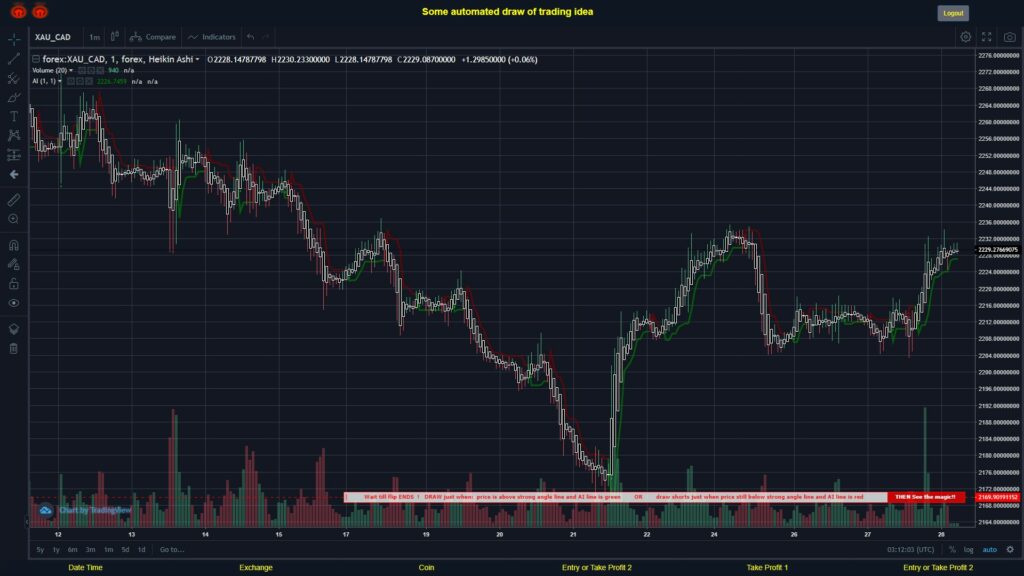Select the 6m time range

click(x=72, y=550)
